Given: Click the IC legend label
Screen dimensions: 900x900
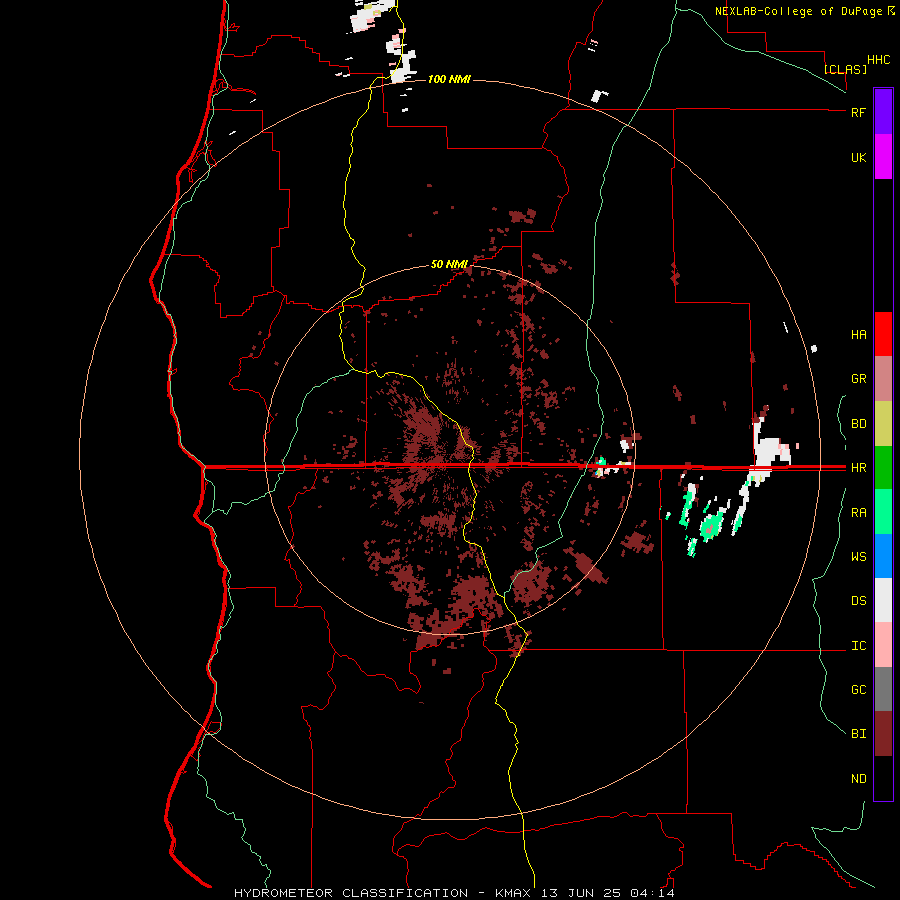Looking at the screenshot, I should (858, 646).
